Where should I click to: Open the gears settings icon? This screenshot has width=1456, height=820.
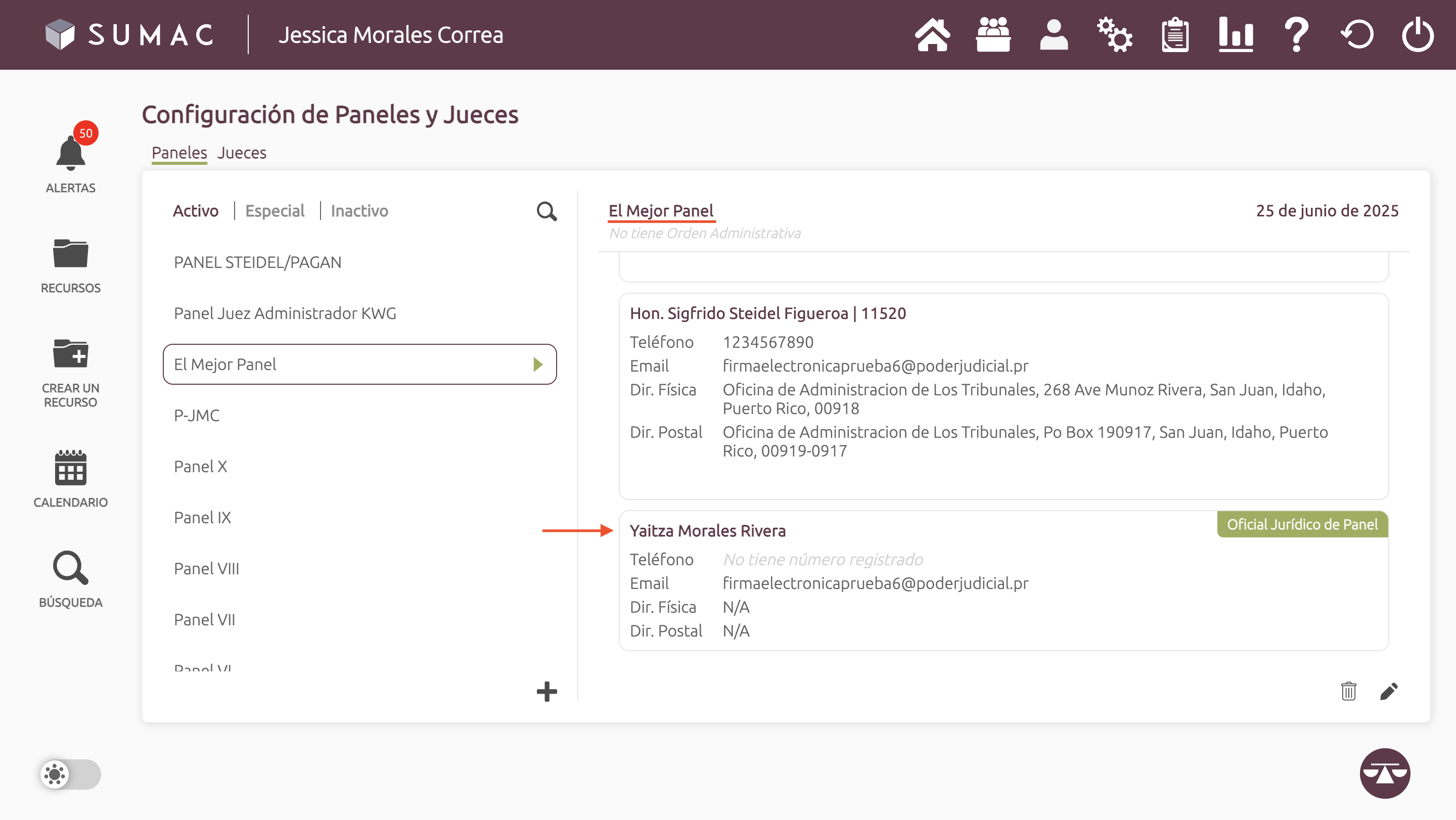pyautogui.click(x=1114, y=35)
